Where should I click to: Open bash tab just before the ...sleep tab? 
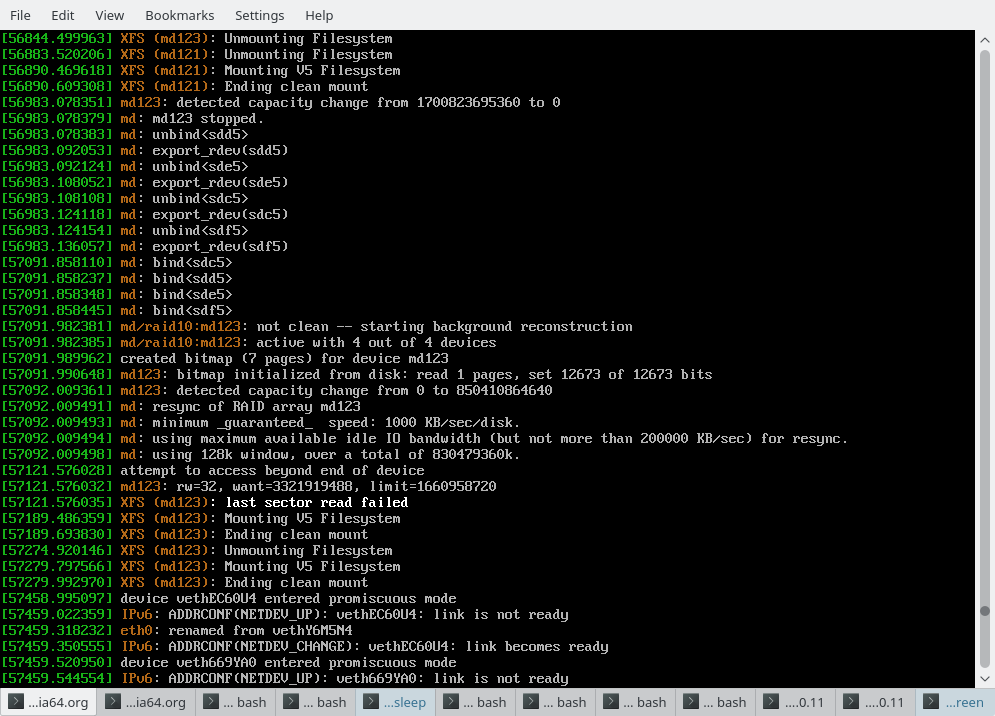point(315,702)
